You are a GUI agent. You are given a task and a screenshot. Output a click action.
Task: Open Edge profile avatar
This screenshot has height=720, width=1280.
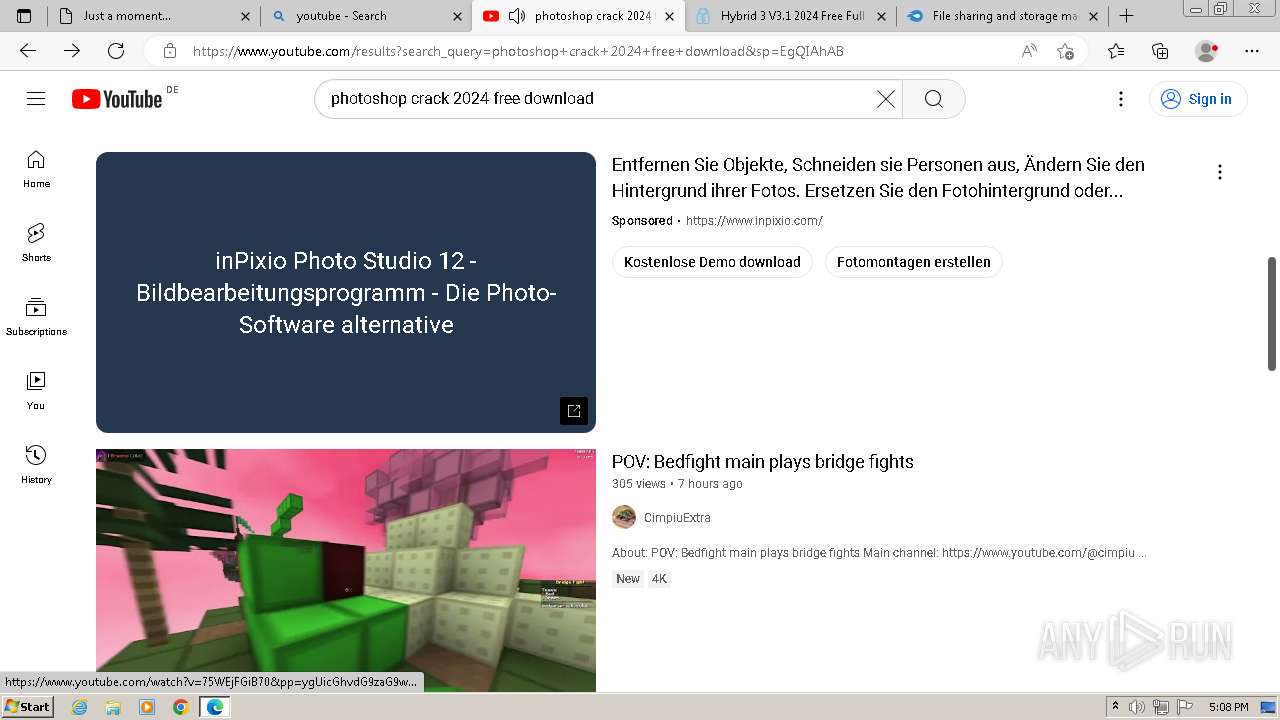[x=1207, y=51]
